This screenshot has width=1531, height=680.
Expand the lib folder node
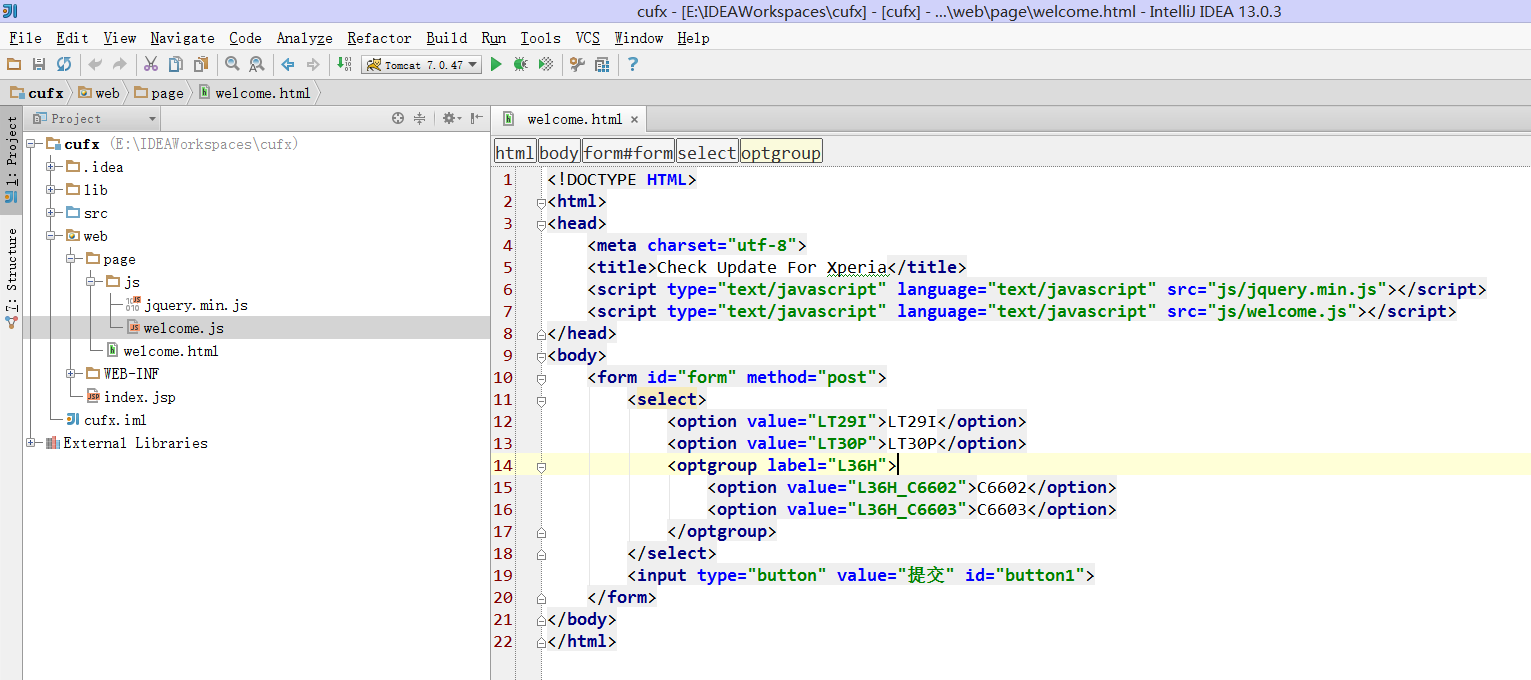tap(51, 190)
